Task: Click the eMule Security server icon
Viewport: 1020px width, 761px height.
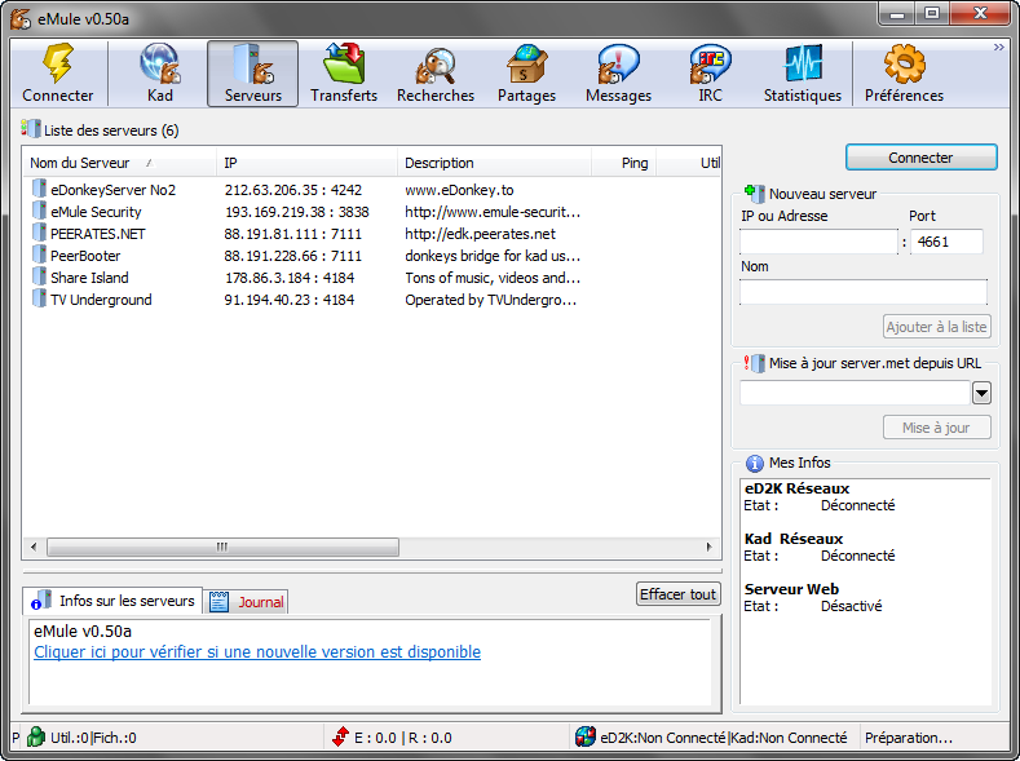Action: pyautogui.click(x=39, y=211)
